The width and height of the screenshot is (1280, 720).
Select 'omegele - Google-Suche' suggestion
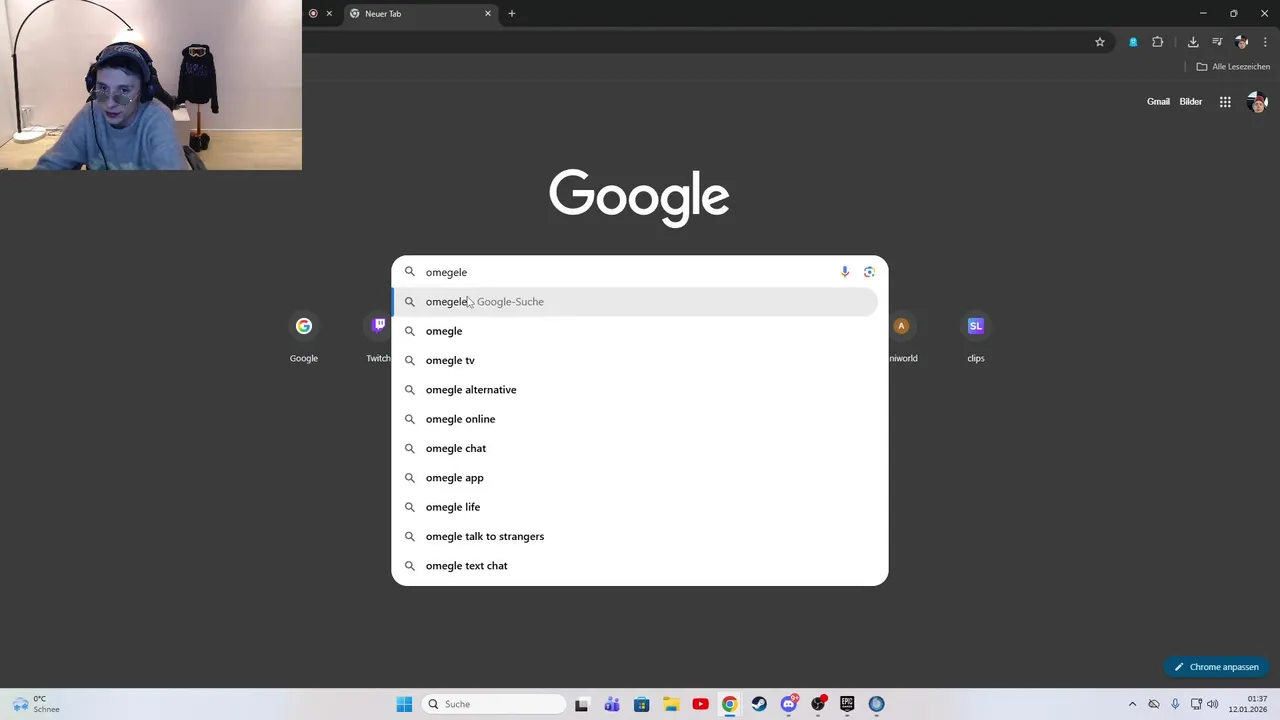635,301
